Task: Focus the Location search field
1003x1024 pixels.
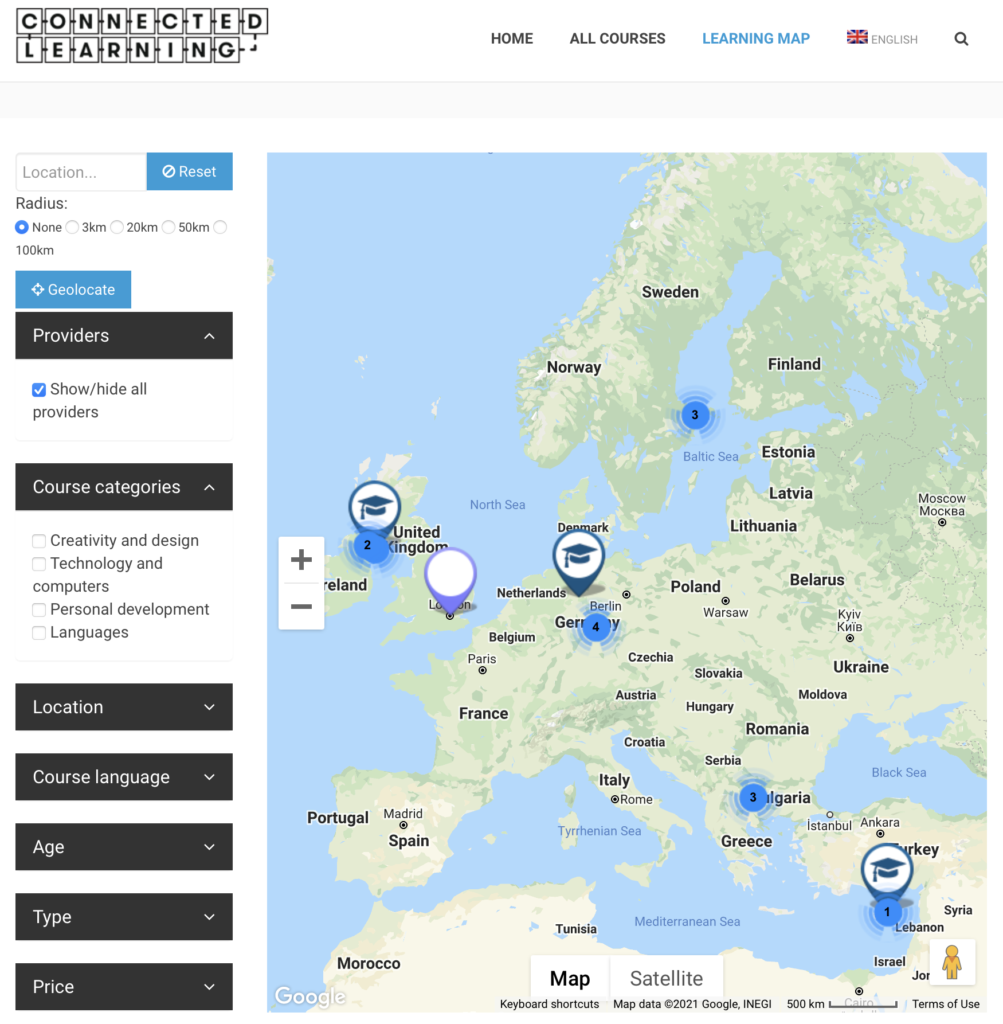Action: [81, 172]
